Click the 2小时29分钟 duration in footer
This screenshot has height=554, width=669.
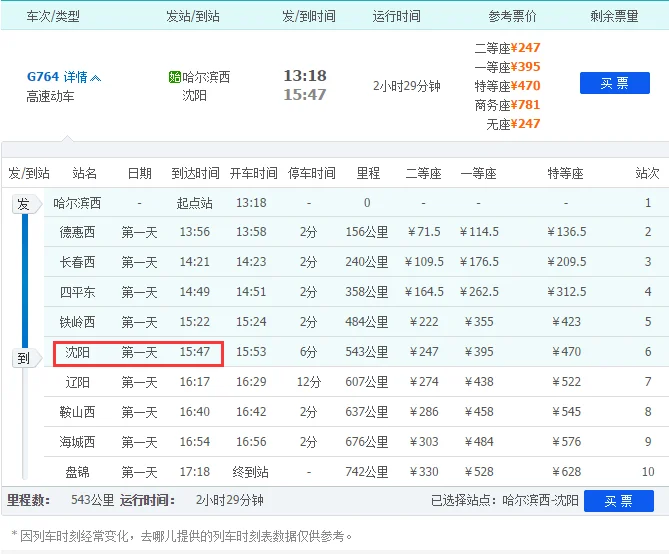click(230, 500)
